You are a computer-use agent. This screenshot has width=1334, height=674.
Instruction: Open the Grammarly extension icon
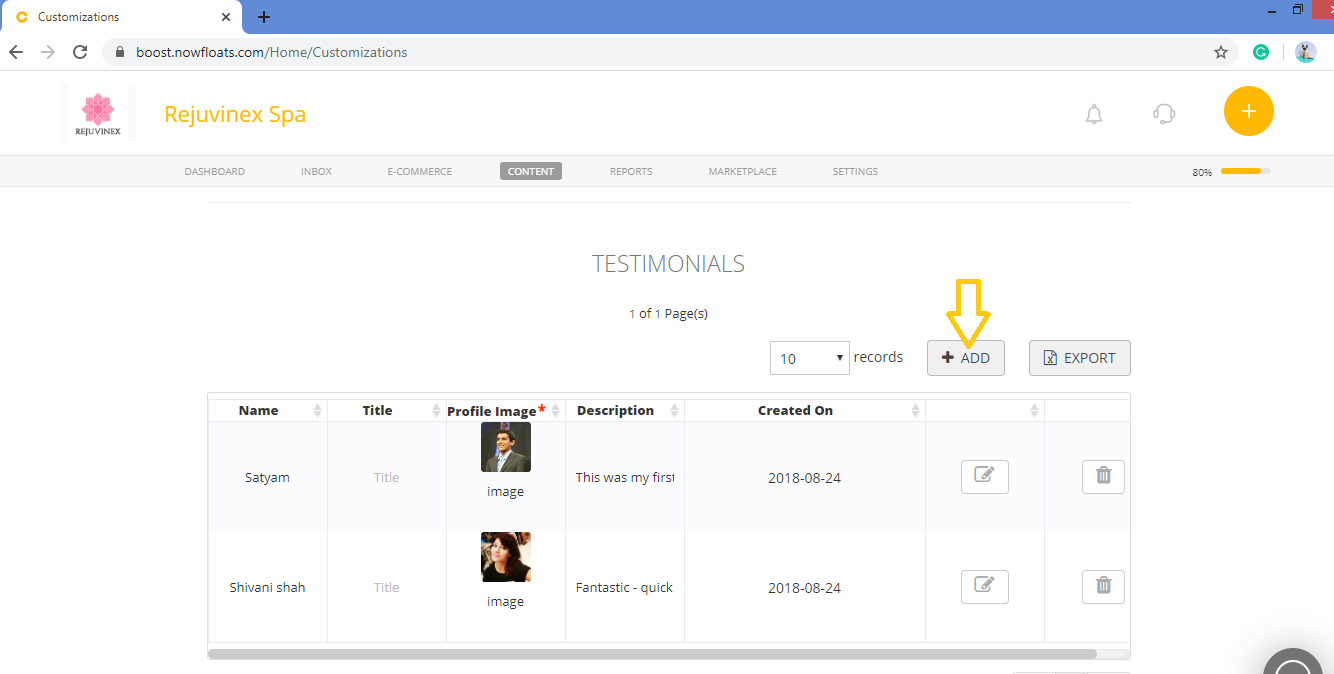point(1262,52)
